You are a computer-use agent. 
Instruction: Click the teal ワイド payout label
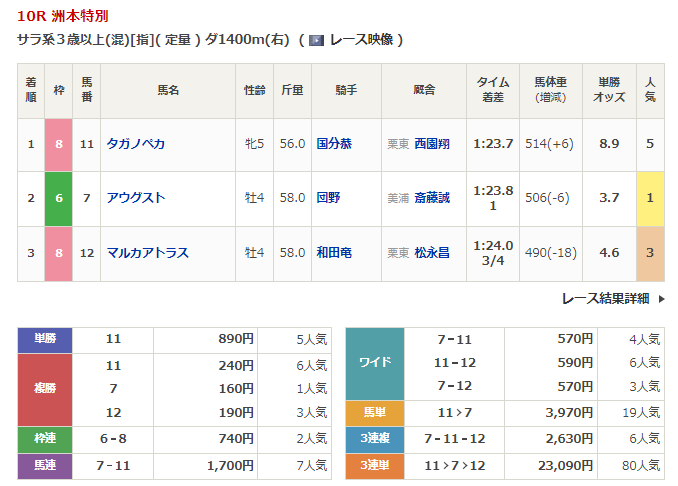point(374,363)
